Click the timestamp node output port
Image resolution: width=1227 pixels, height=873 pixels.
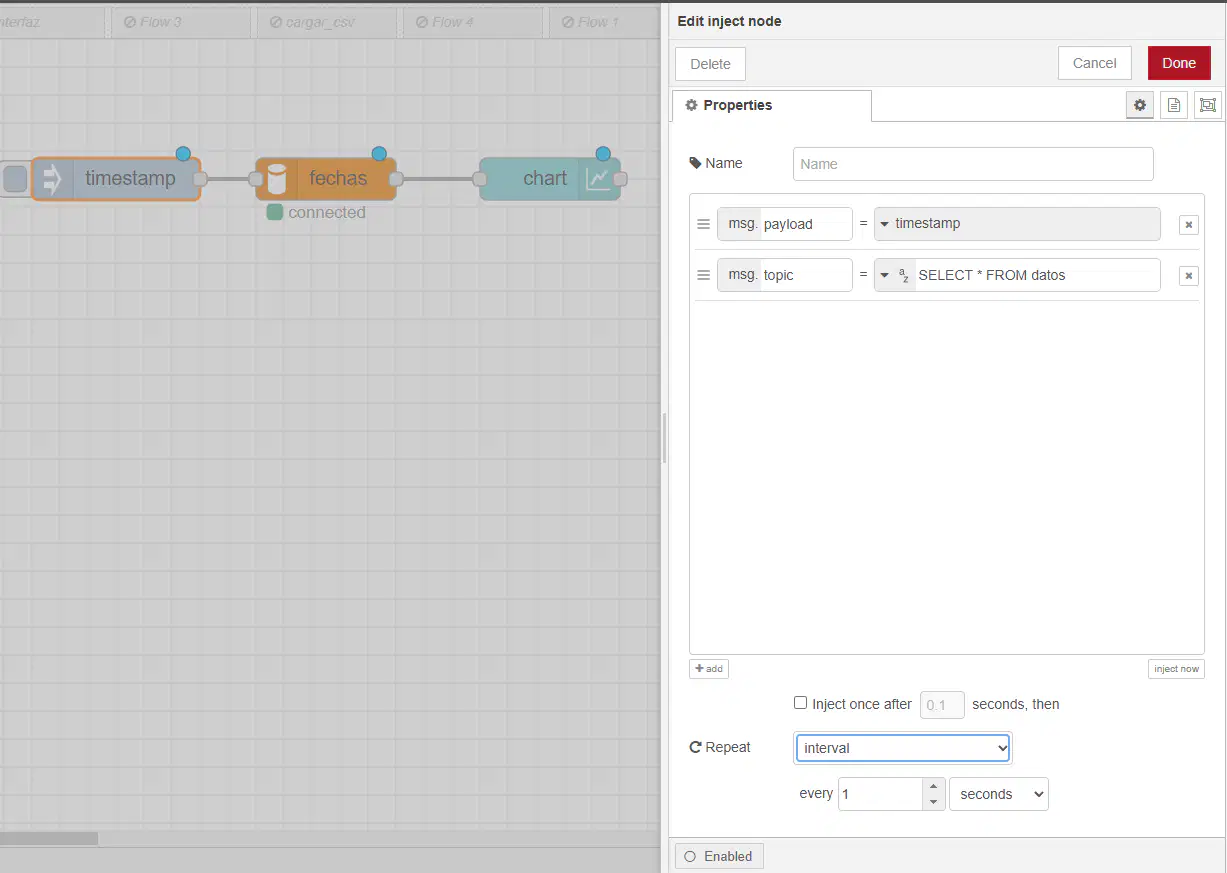click(200, 179)
